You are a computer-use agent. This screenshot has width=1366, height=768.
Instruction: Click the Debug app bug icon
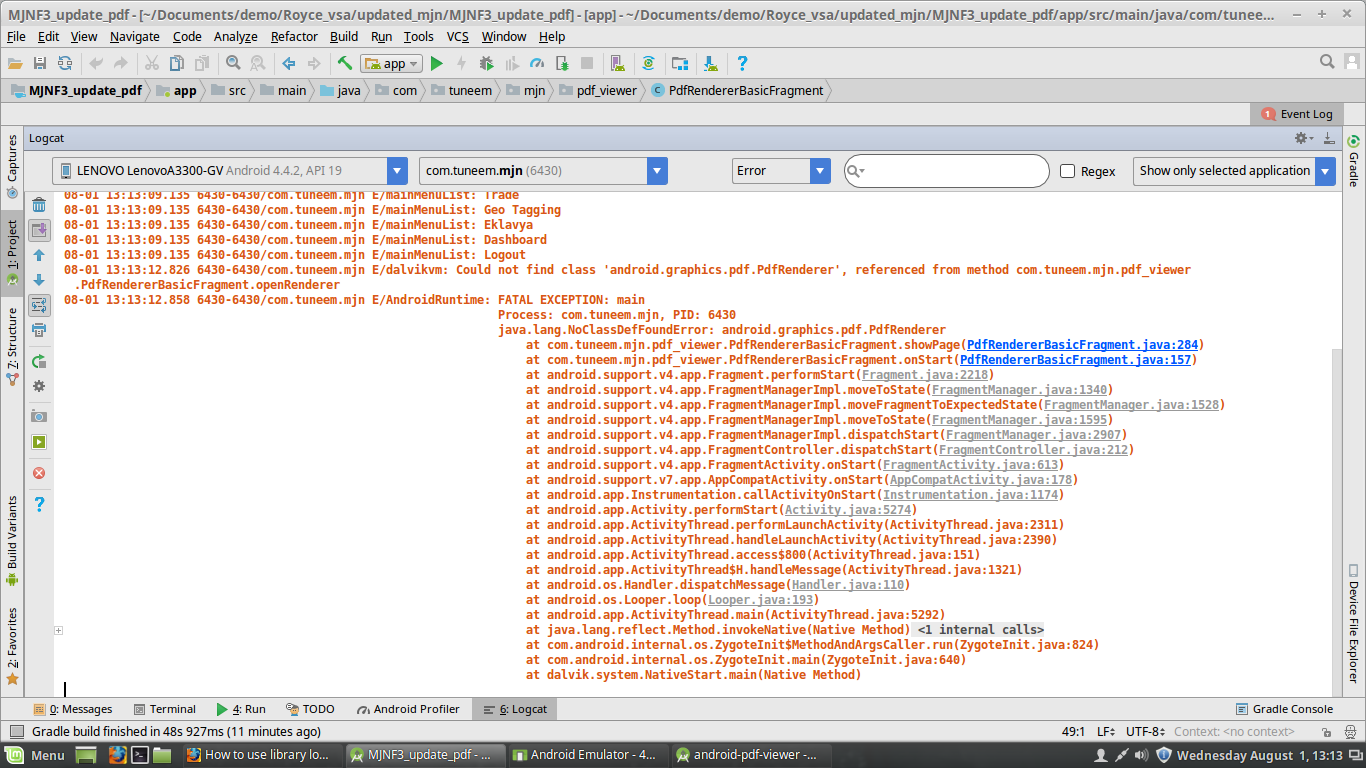[x=486, y=63]
